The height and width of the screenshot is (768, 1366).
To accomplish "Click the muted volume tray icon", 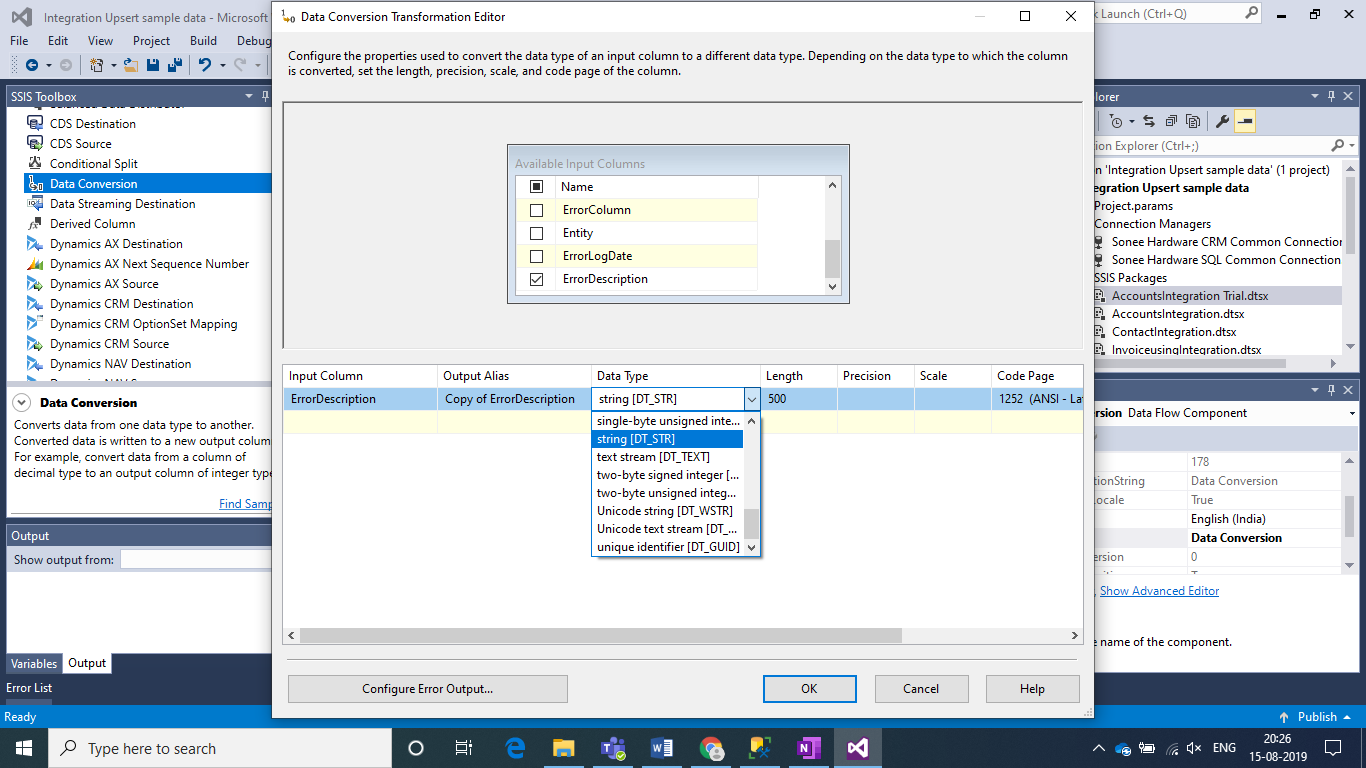I will (1193, 748).
